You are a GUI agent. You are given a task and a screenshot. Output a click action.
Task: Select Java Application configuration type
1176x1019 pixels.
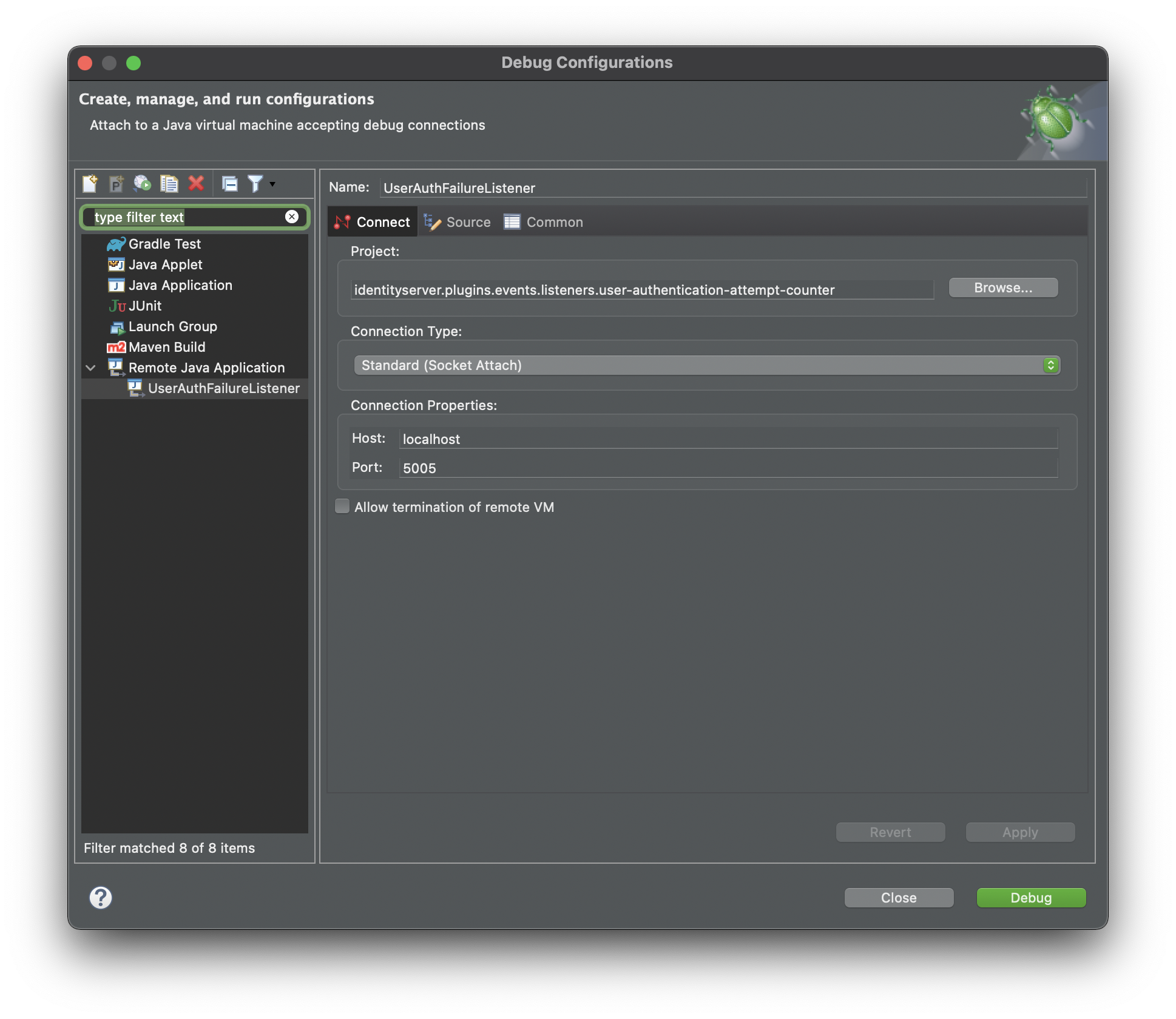click(x=180, y=285)
